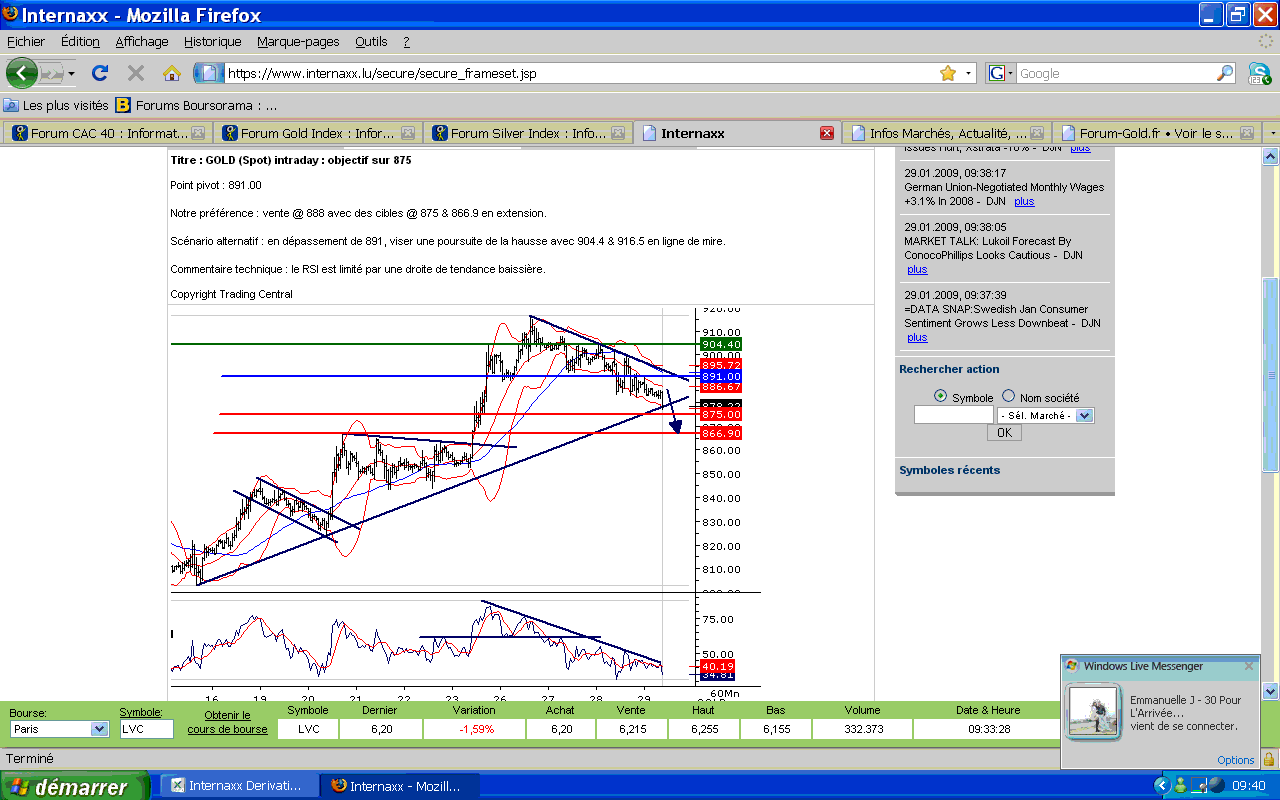
Task: Click the Skype toolbar icon
Action: click(x=1258, y=73)
